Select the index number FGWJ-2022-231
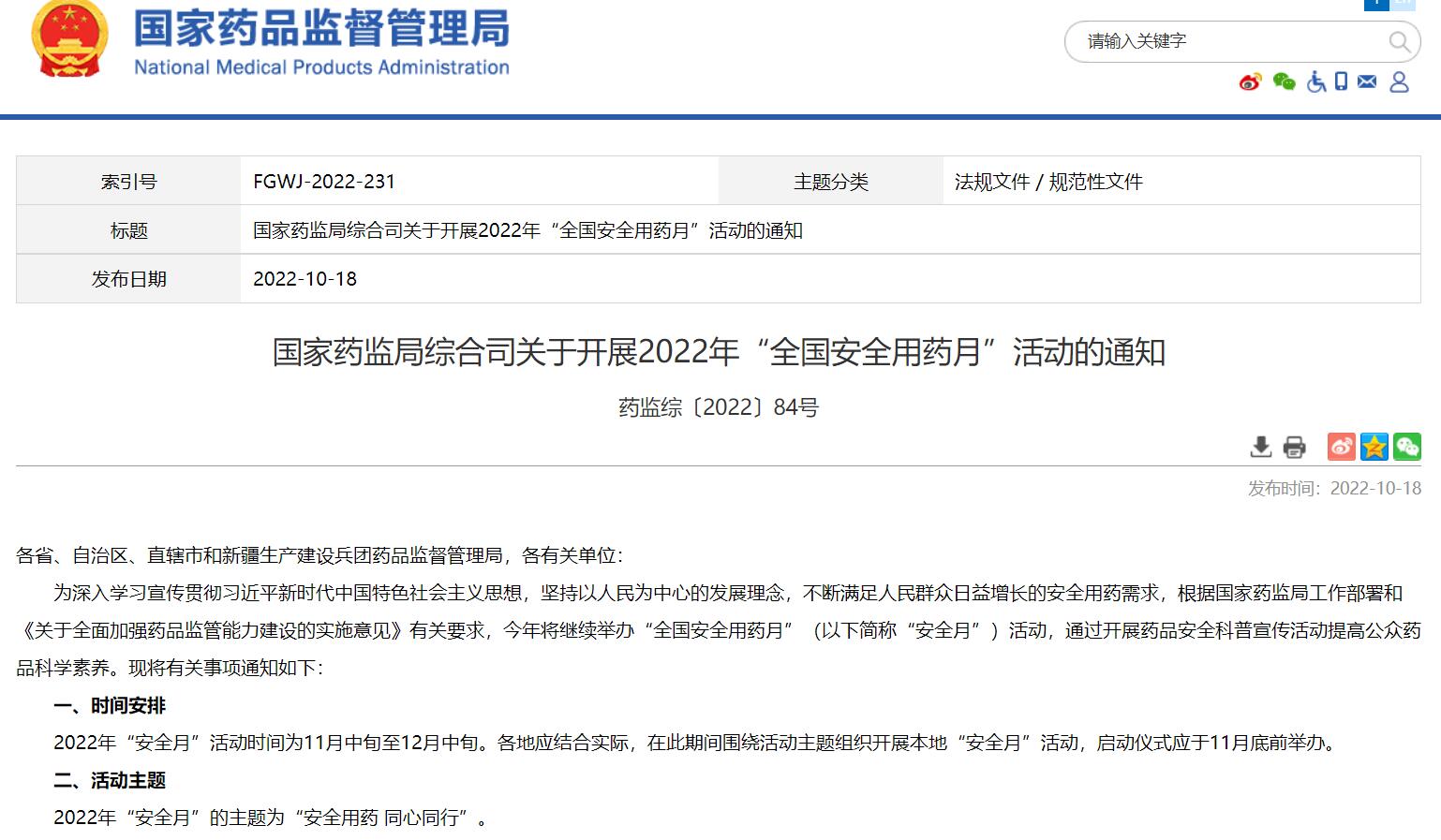The image size is (1441, 840). 324,182
